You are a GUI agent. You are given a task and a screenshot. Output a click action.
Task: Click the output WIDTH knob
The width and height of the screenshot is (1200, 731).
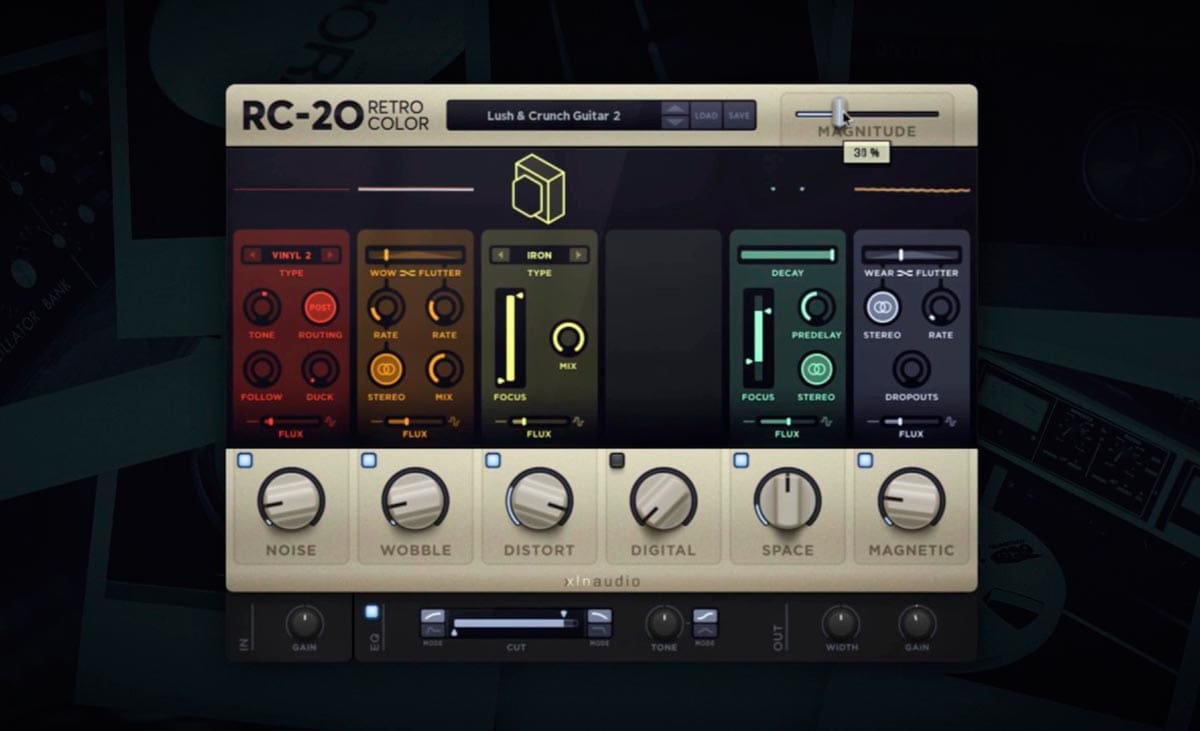[841, 623]
